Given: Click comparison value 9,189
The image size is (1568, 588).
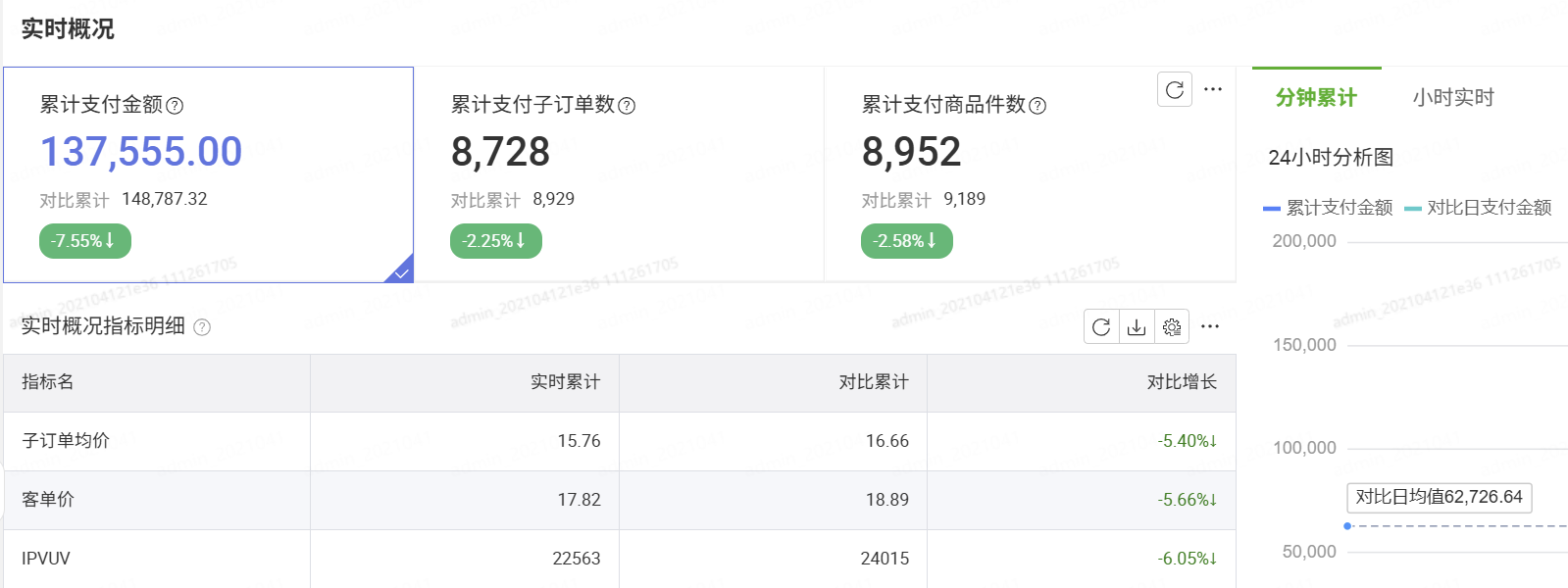Looking at the screenshot, I should [x=965, y=199].
